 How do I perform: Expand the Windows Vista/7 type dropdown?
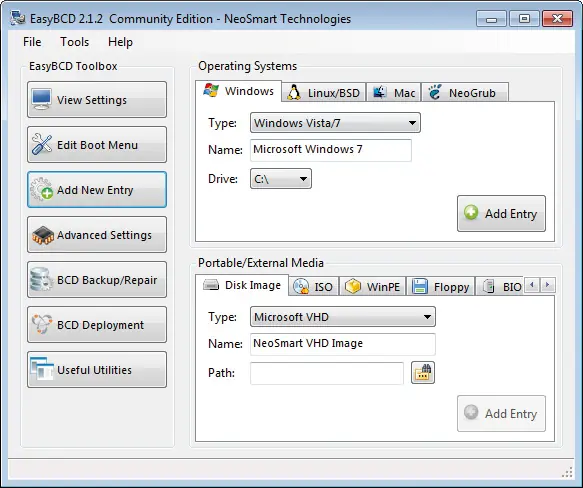click(335, 123)
